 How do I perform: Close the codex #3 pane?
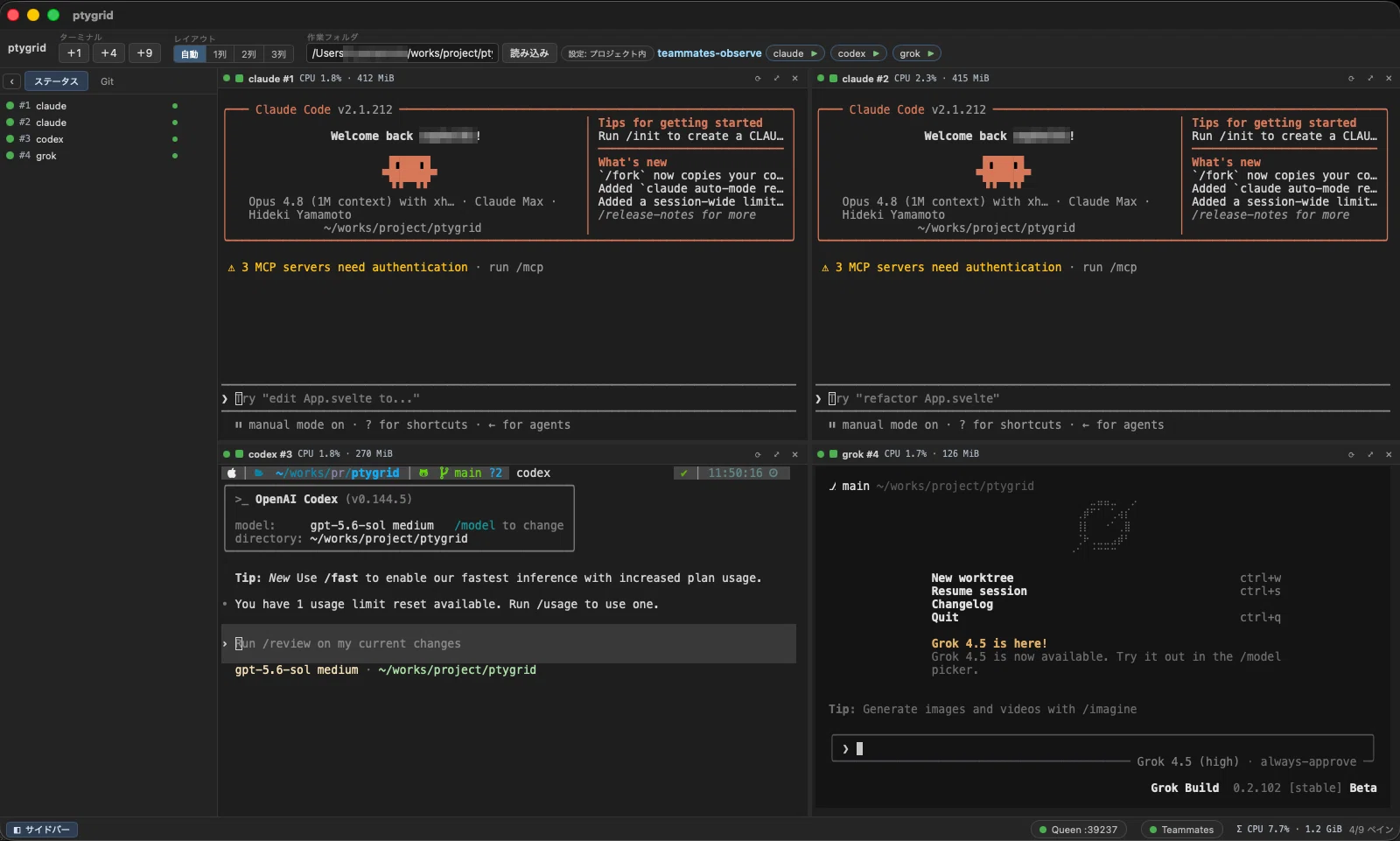click(x=794, y=454)
